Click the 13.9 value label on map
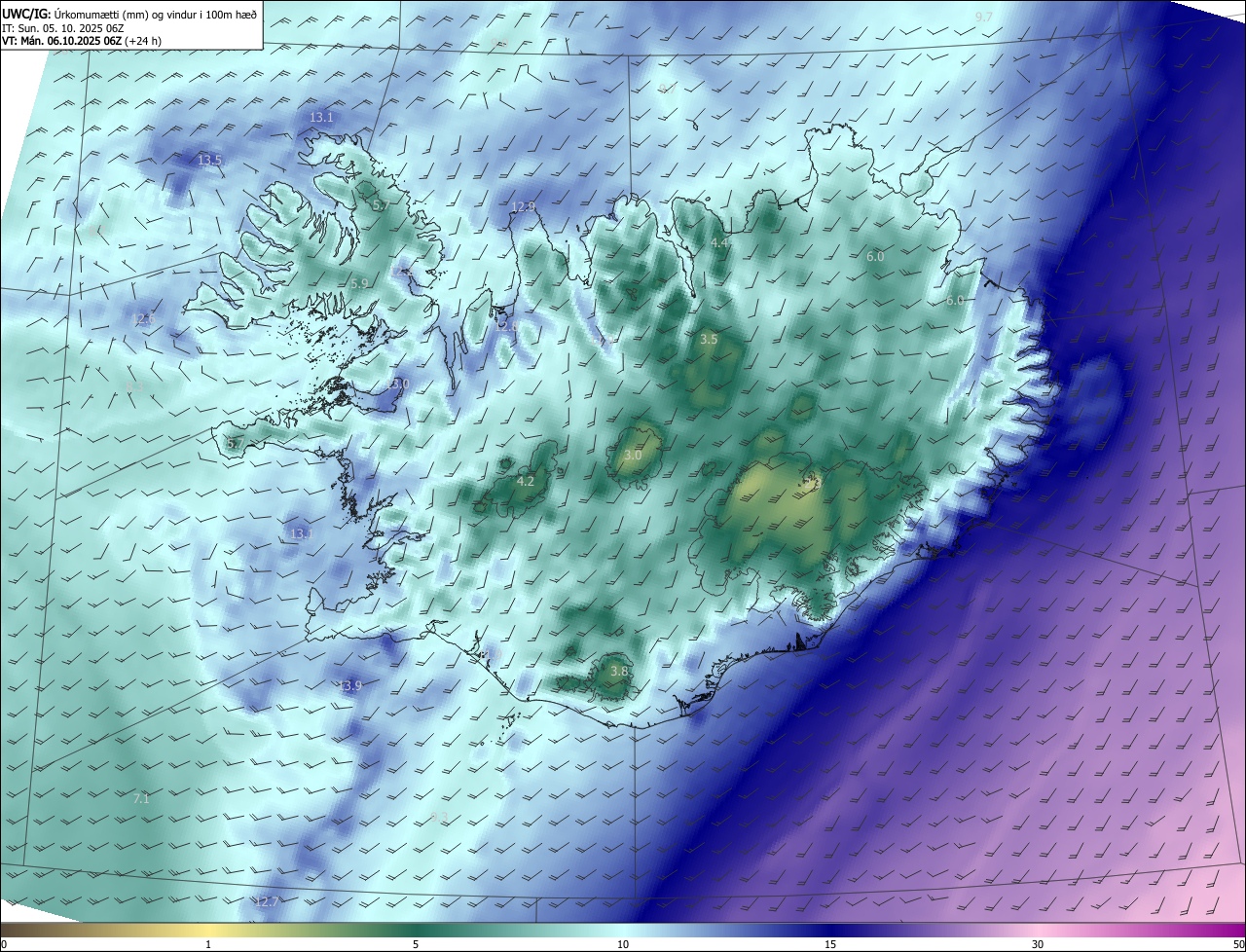Image resolution: width=1246 pixels, height=952 pixels. 349,686
